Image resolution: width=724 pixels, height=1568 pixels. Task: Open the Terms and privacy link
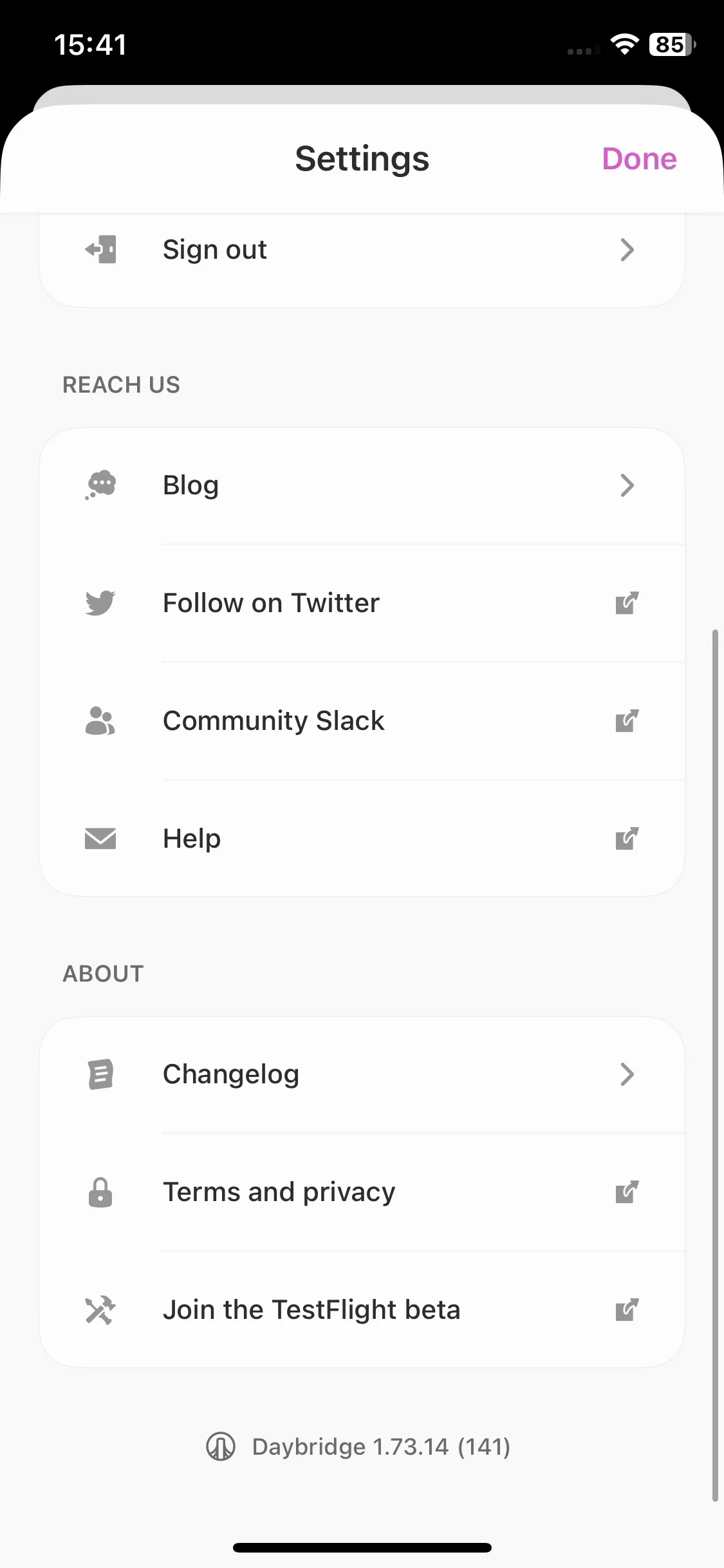[362, 1192]
